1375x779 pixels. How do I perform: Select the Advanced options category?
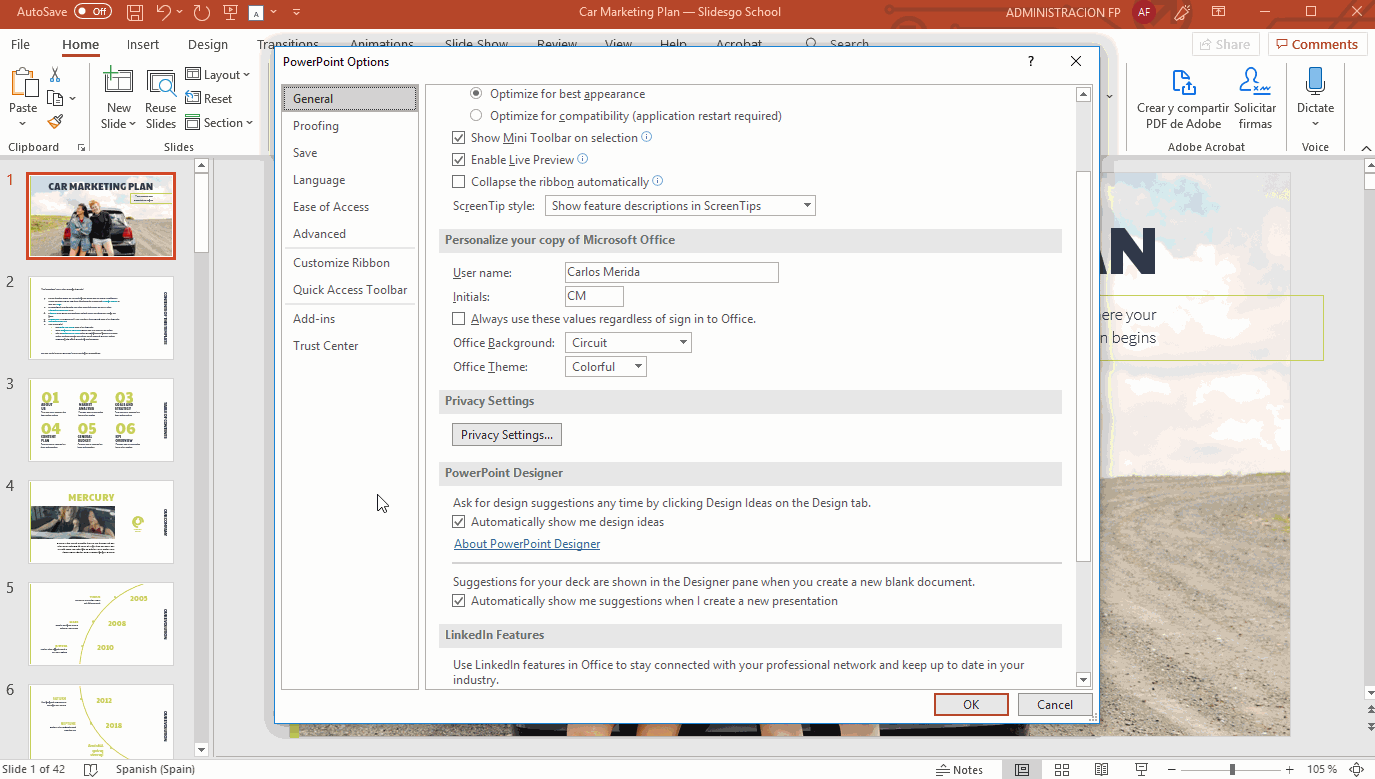(319, 234)
